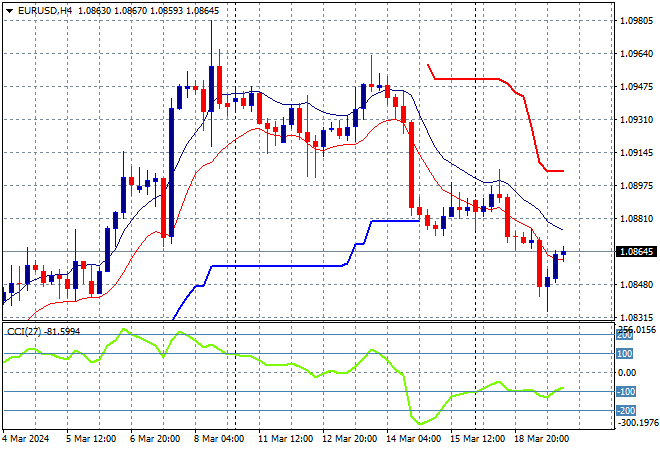The height and width of the screenshot is (450, 660).
Task: Click the -200 CCI level label
Action: [x=624, y=410]
